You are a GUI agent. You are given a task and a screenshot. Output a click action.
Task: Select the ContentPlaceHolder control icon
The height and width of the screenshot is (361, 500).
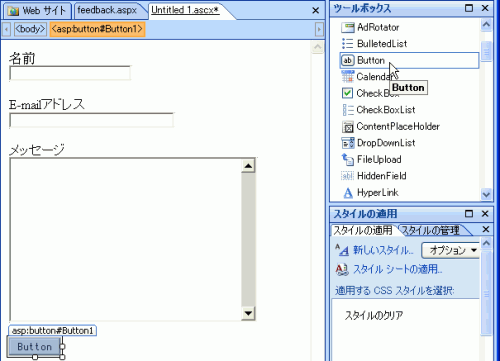[347, 126]
